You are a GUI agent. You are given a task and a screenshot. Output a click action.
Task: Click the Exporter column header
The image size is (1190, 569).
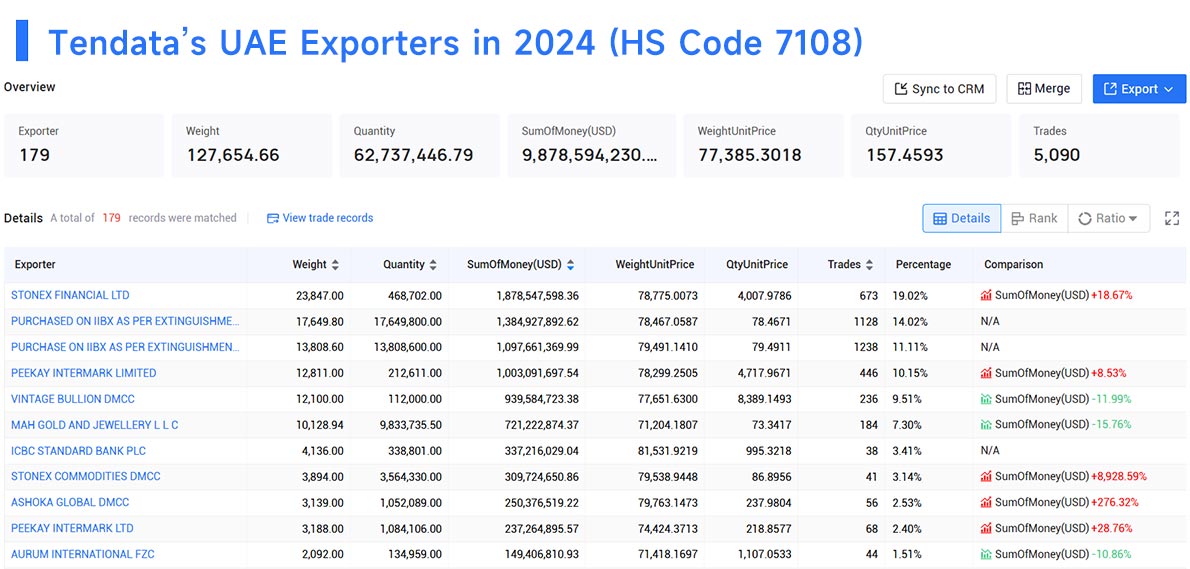pos(35,265)
